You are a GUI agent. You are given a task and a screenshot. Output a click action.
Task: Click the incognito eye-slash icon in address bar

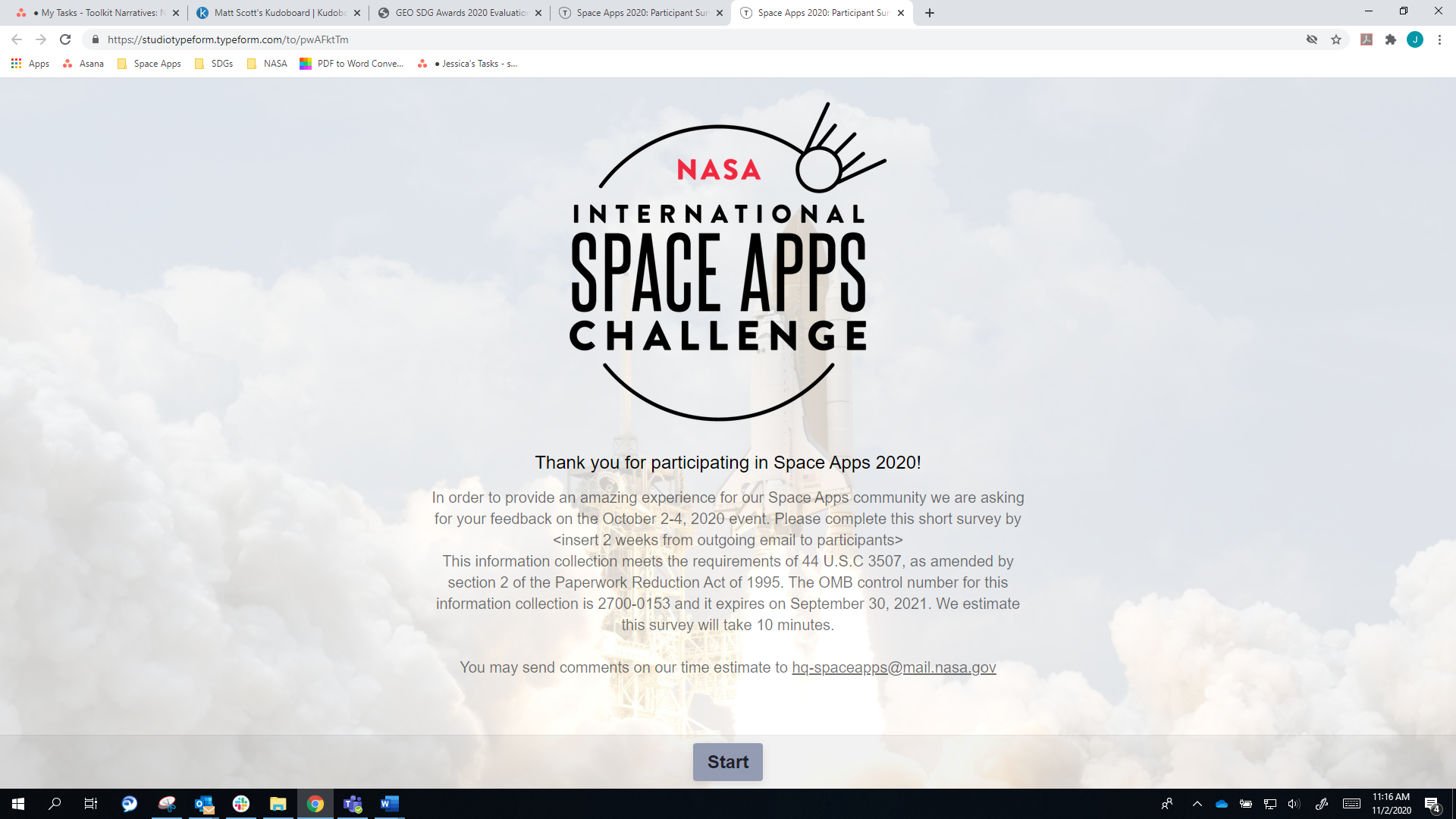1311,39
